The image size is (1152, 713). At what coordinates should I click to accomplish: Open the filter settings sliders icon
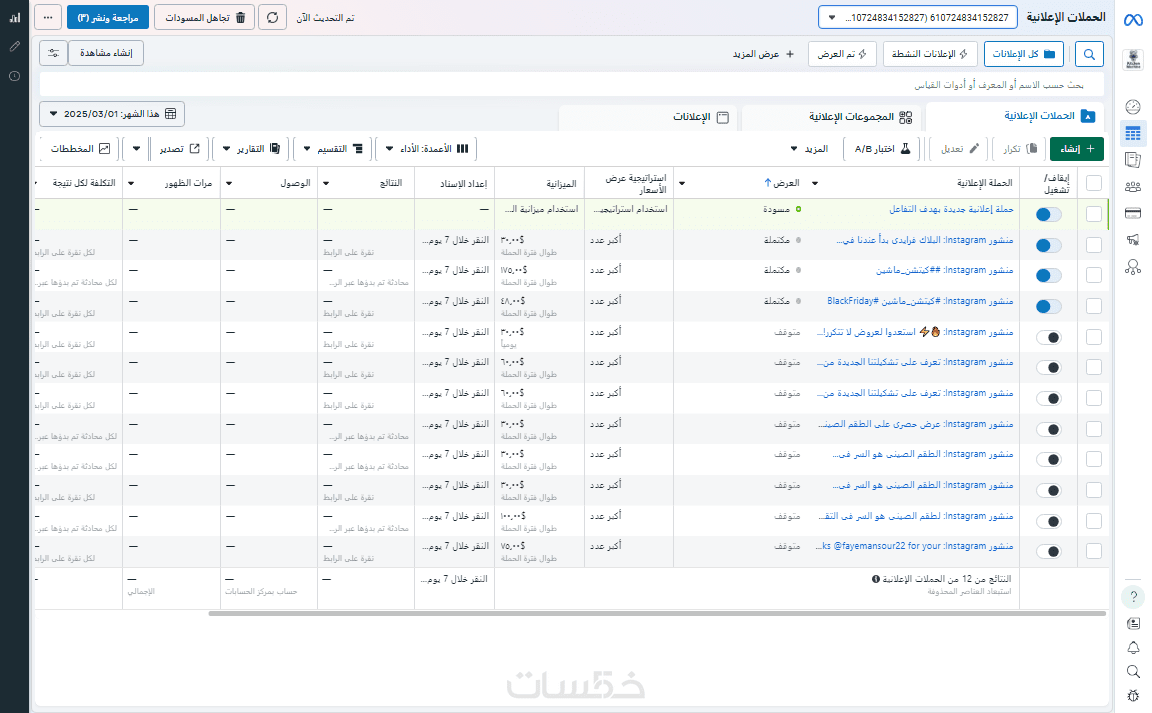pos(54,53)
